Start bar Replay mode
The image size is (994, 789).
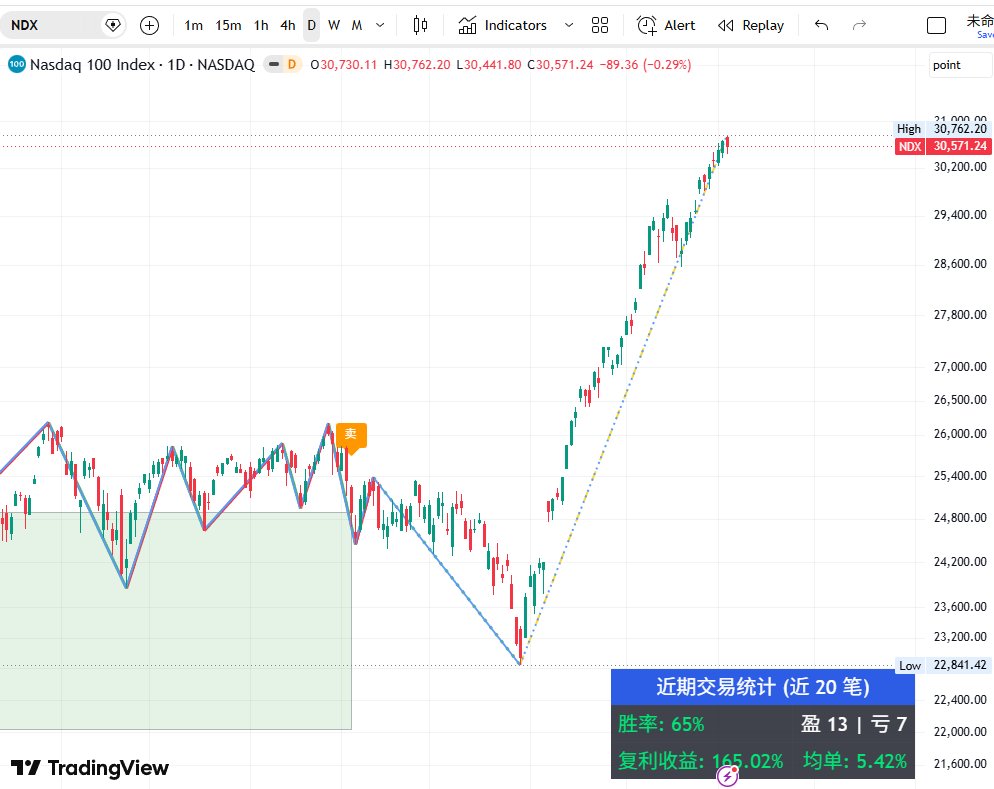click(x=751, y=25)
